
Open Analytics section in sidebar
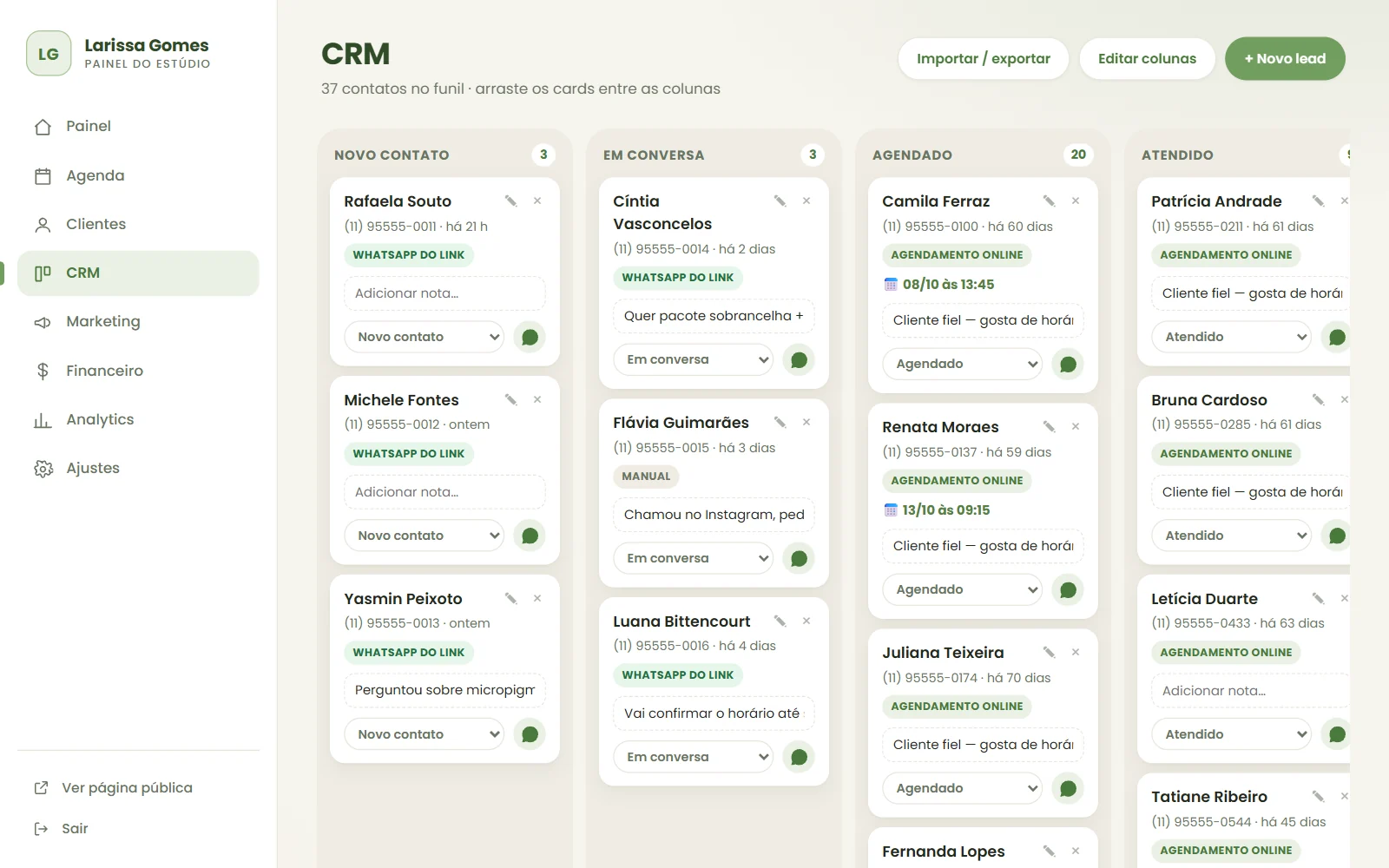click(139, 419)
